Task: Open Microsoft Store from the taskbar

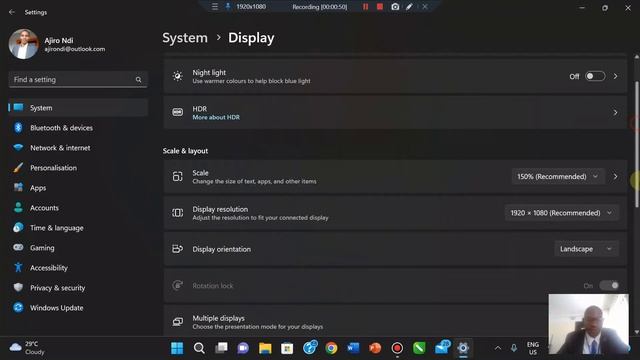Action: pos(287,348)
